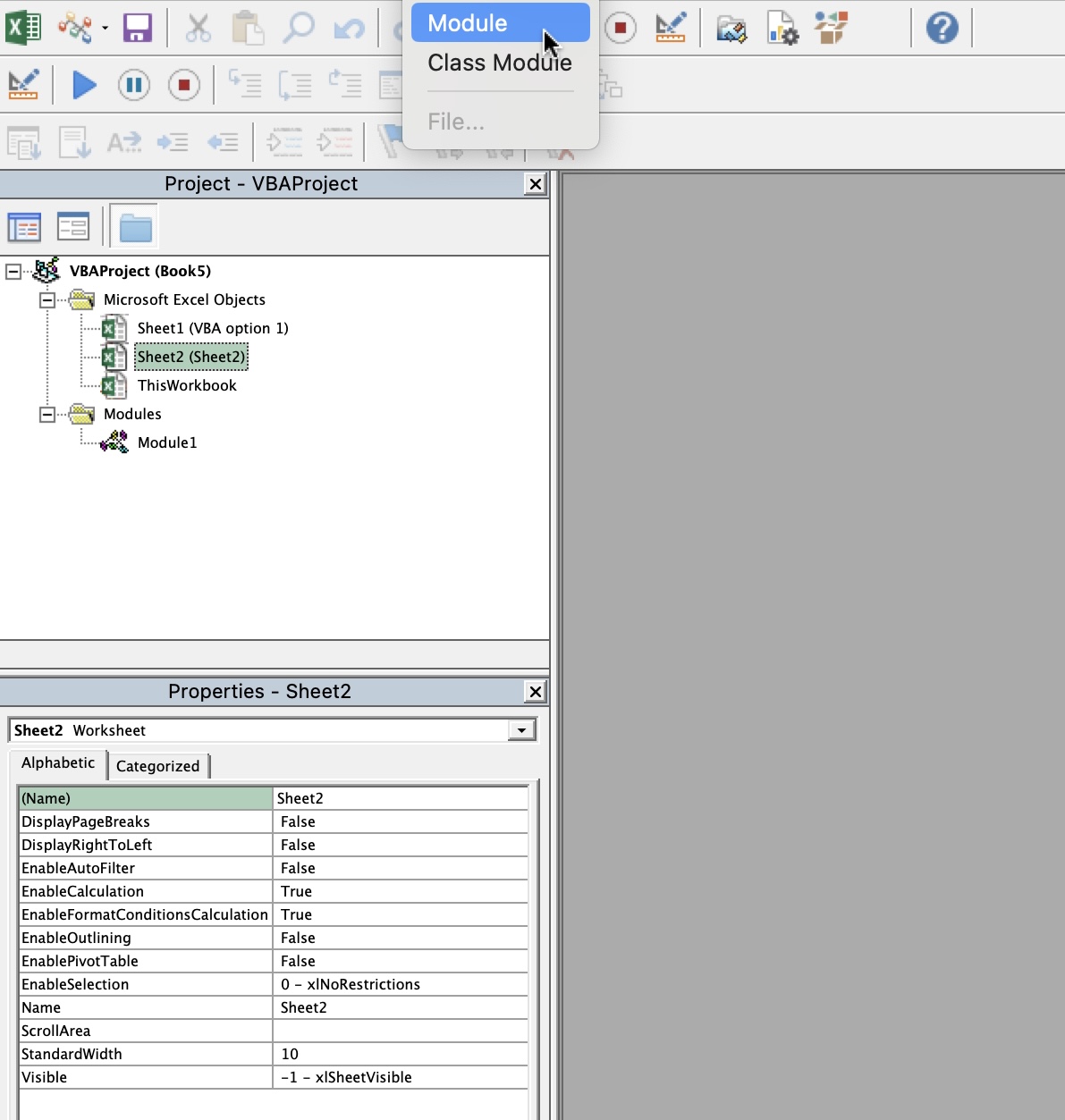This screenshot has height=1120, width=1065.
Task: Close the Project - VBAProject panel
Action: click(x=535, y=184)
